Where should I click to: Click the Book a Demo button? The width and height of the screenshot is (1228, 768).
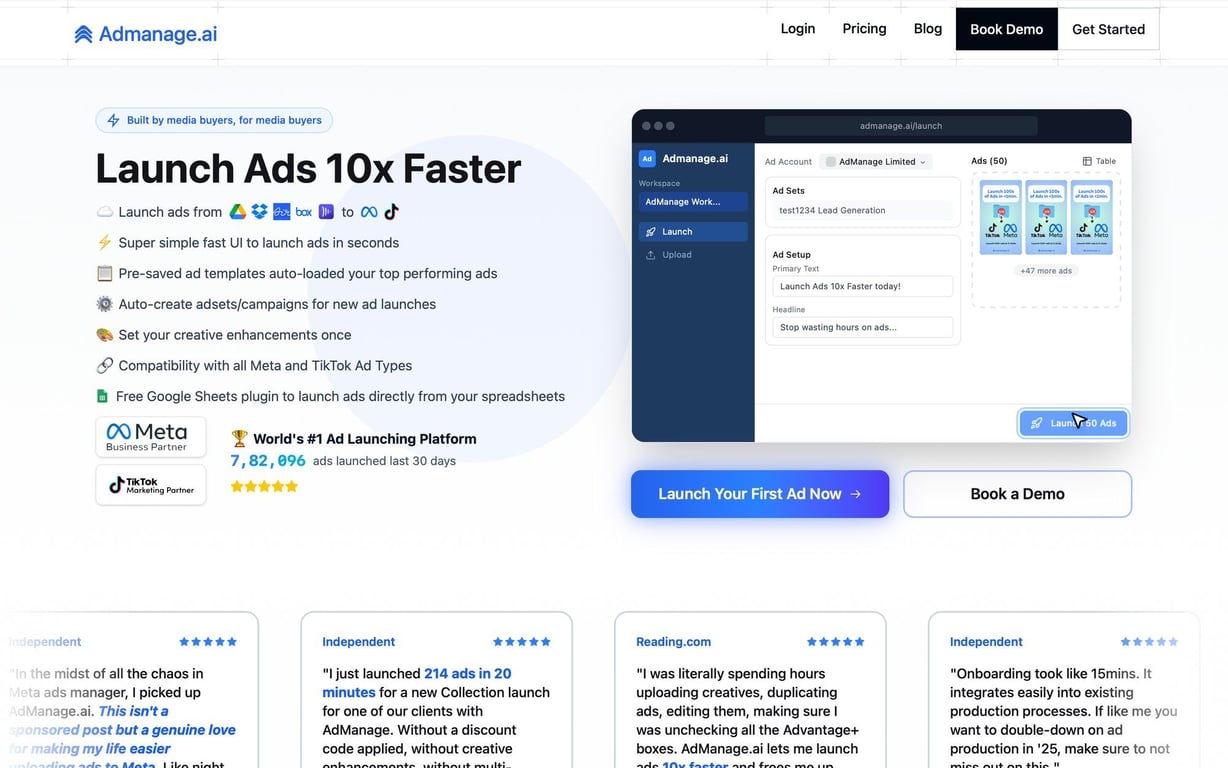click(x=1017, y=494)
